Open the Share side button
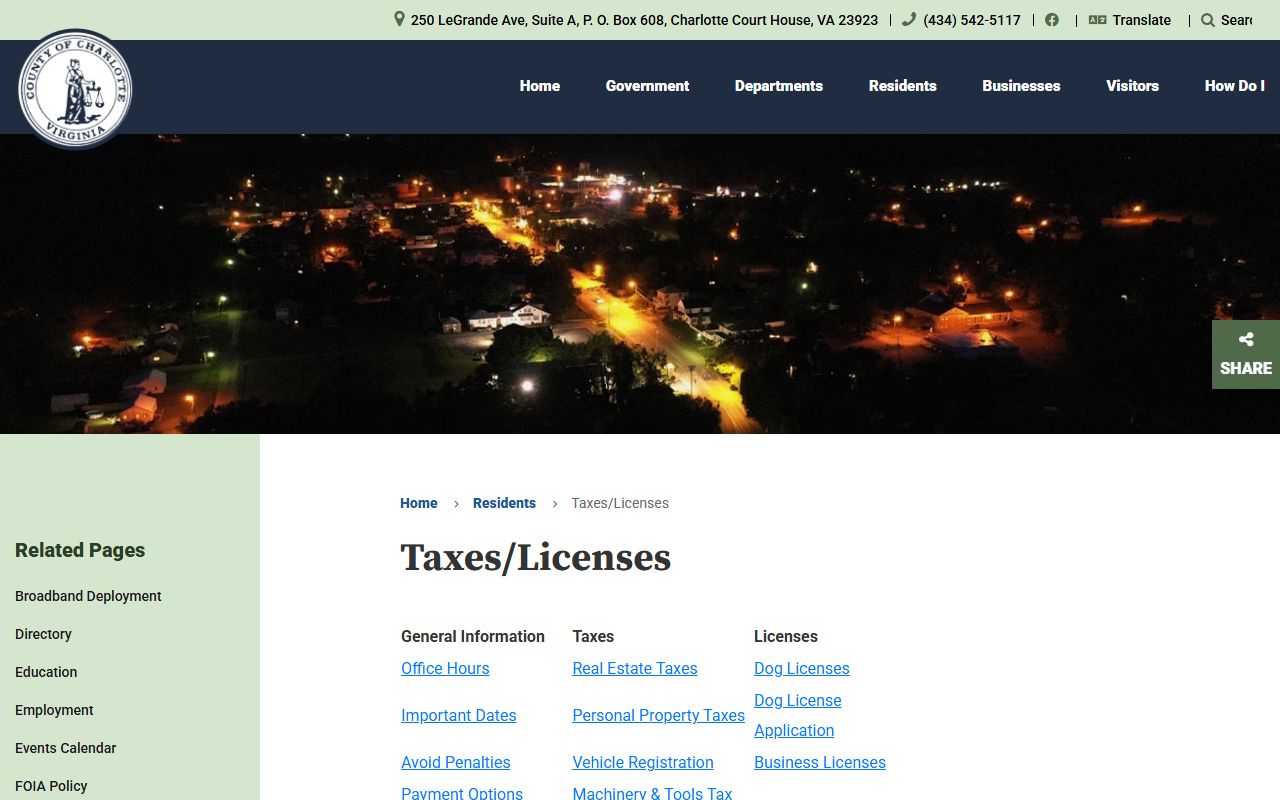 click(1246, 354)
